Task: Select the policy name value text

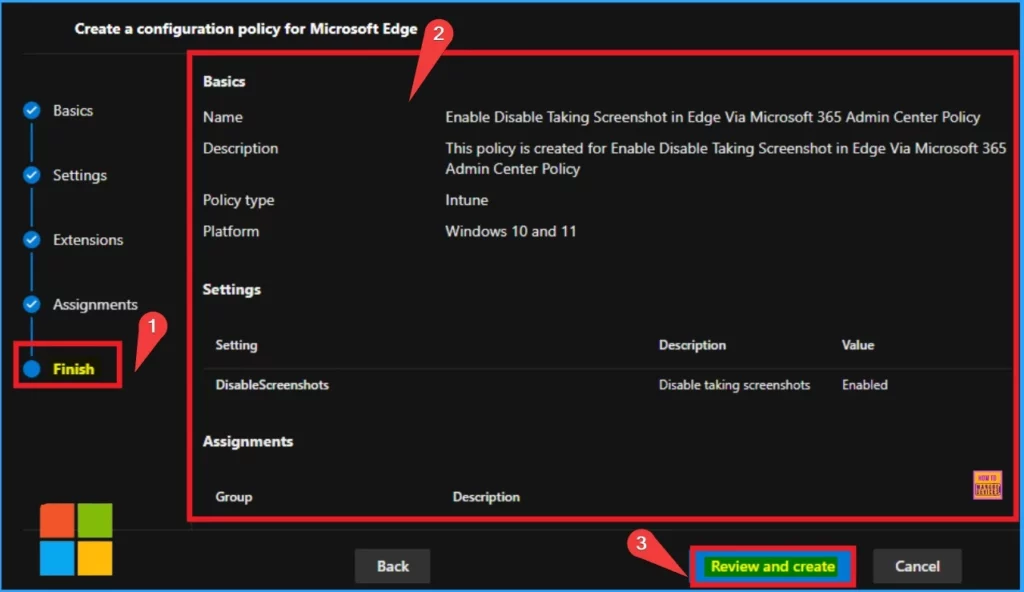Action: coord(712,117)
